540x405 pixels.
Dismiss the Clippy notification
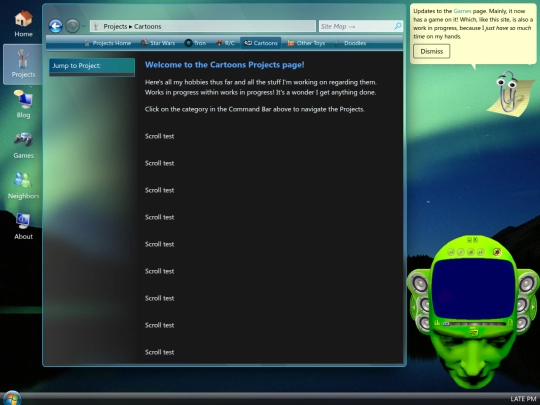432,51
